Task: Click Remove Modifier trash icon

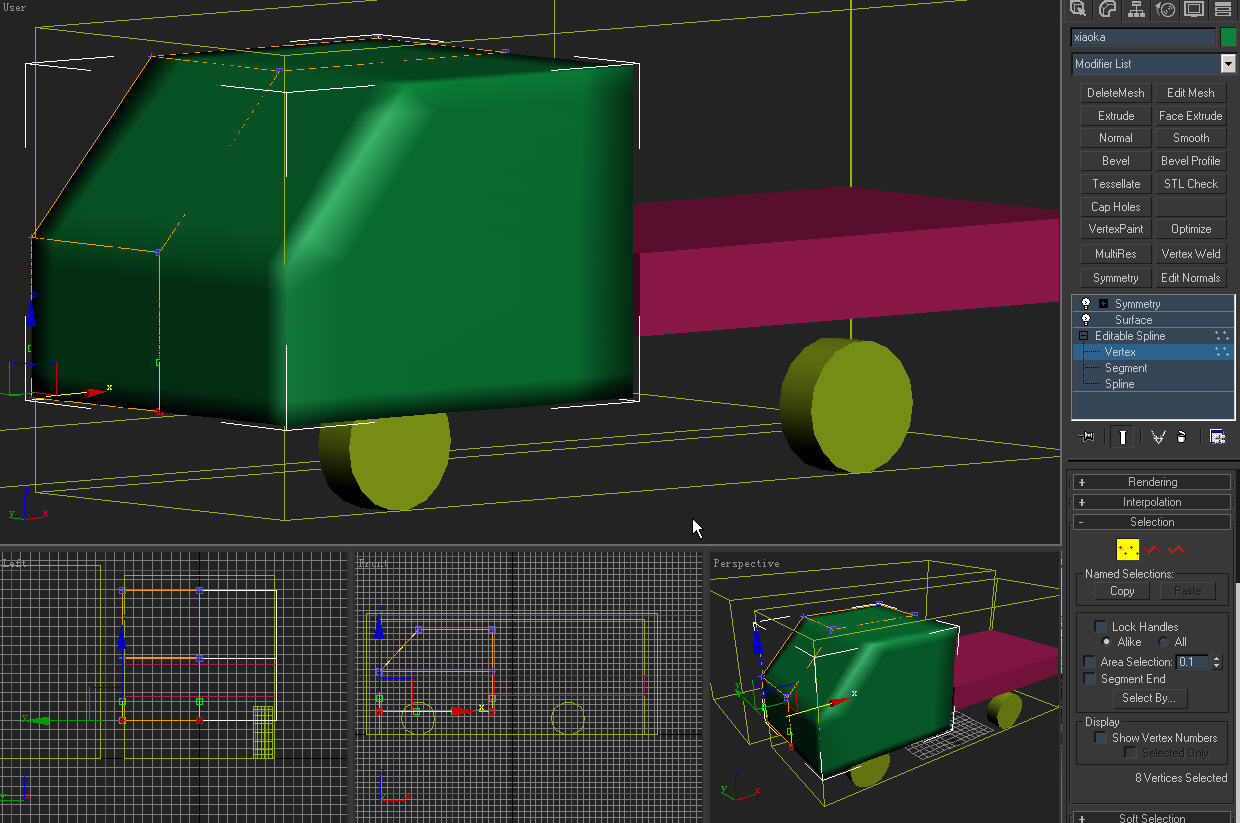Action: pyautogui.click(x=1182, y=437)
